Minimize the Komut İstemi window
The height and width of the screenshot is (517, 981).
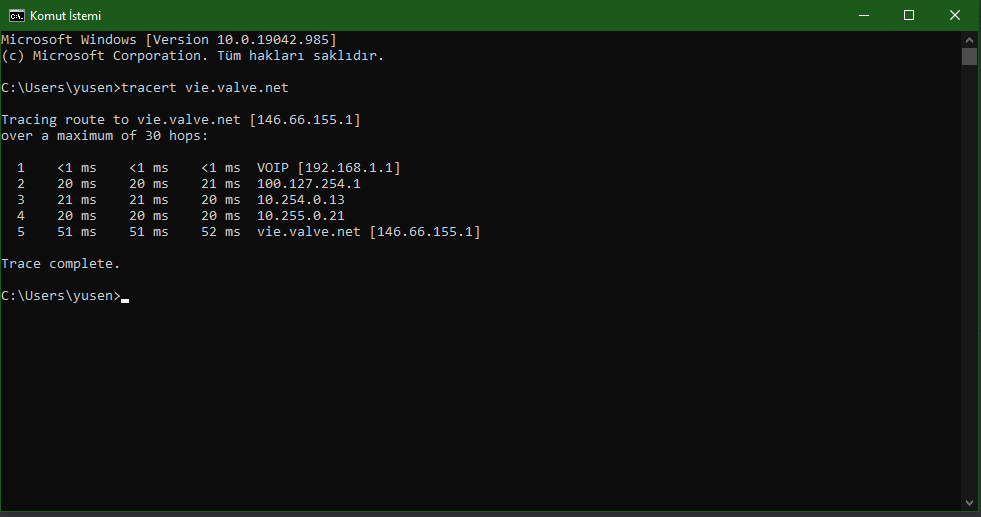coord(862,15)
